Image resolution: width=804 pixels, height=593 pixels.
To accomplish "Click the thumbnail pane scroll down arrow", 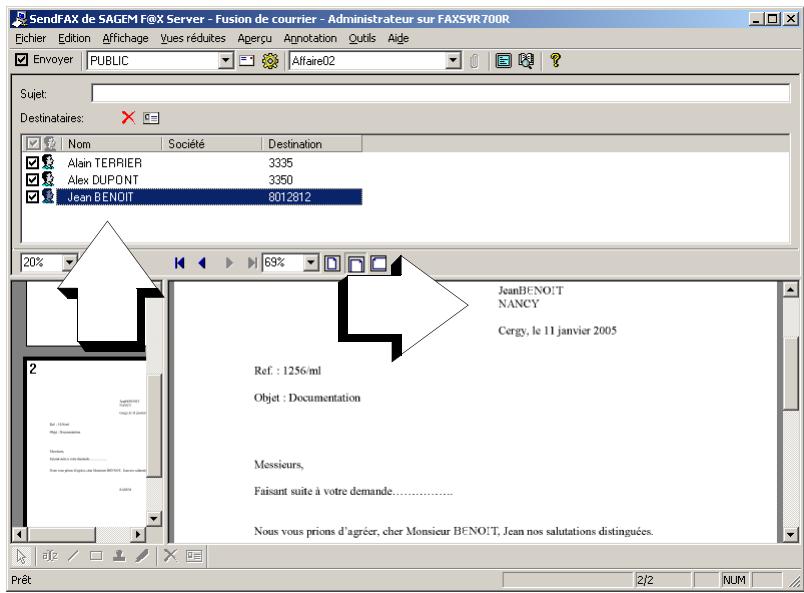I will 154,519.
